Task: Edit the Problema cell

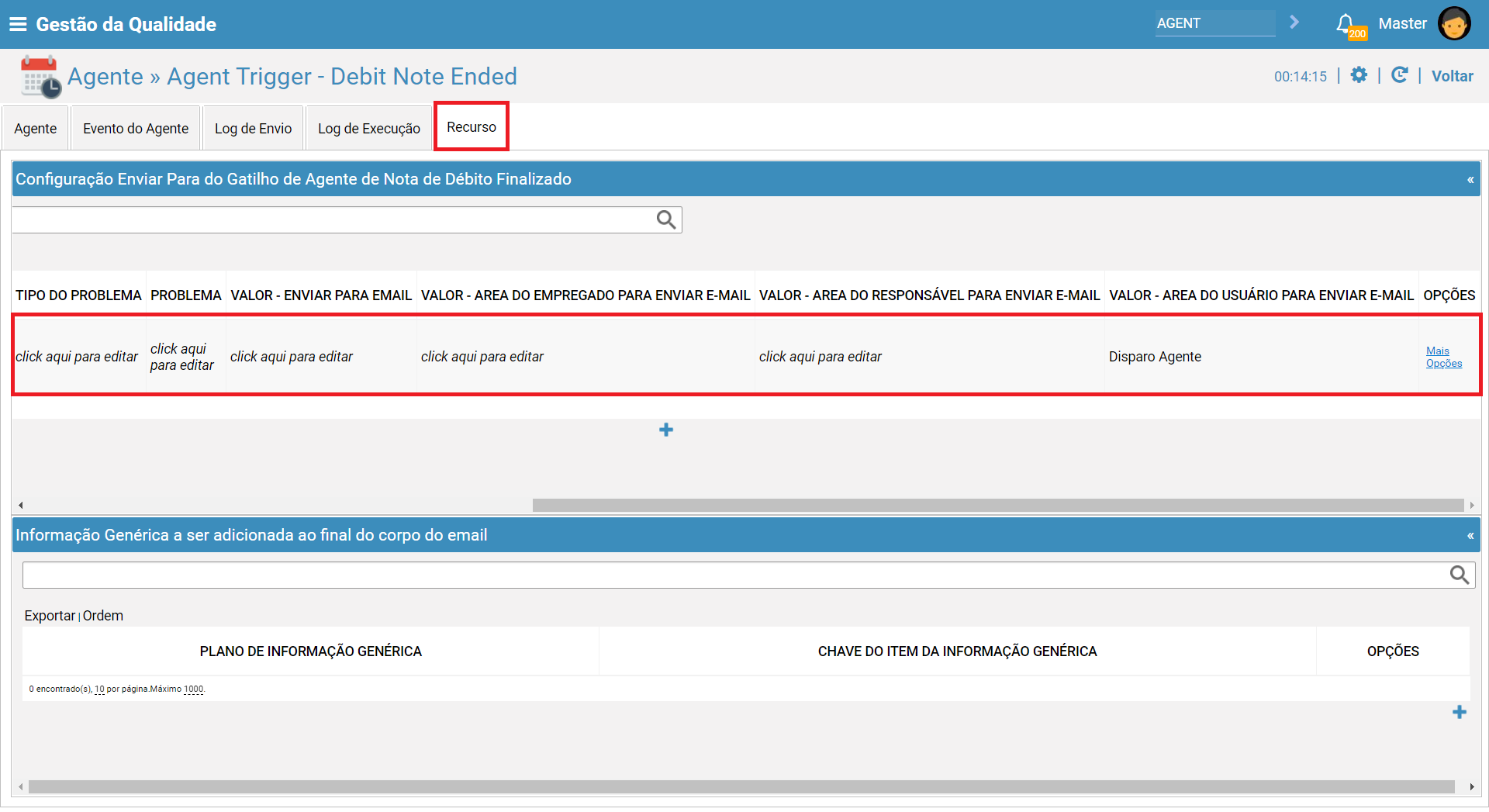Action: pos(182,357)
